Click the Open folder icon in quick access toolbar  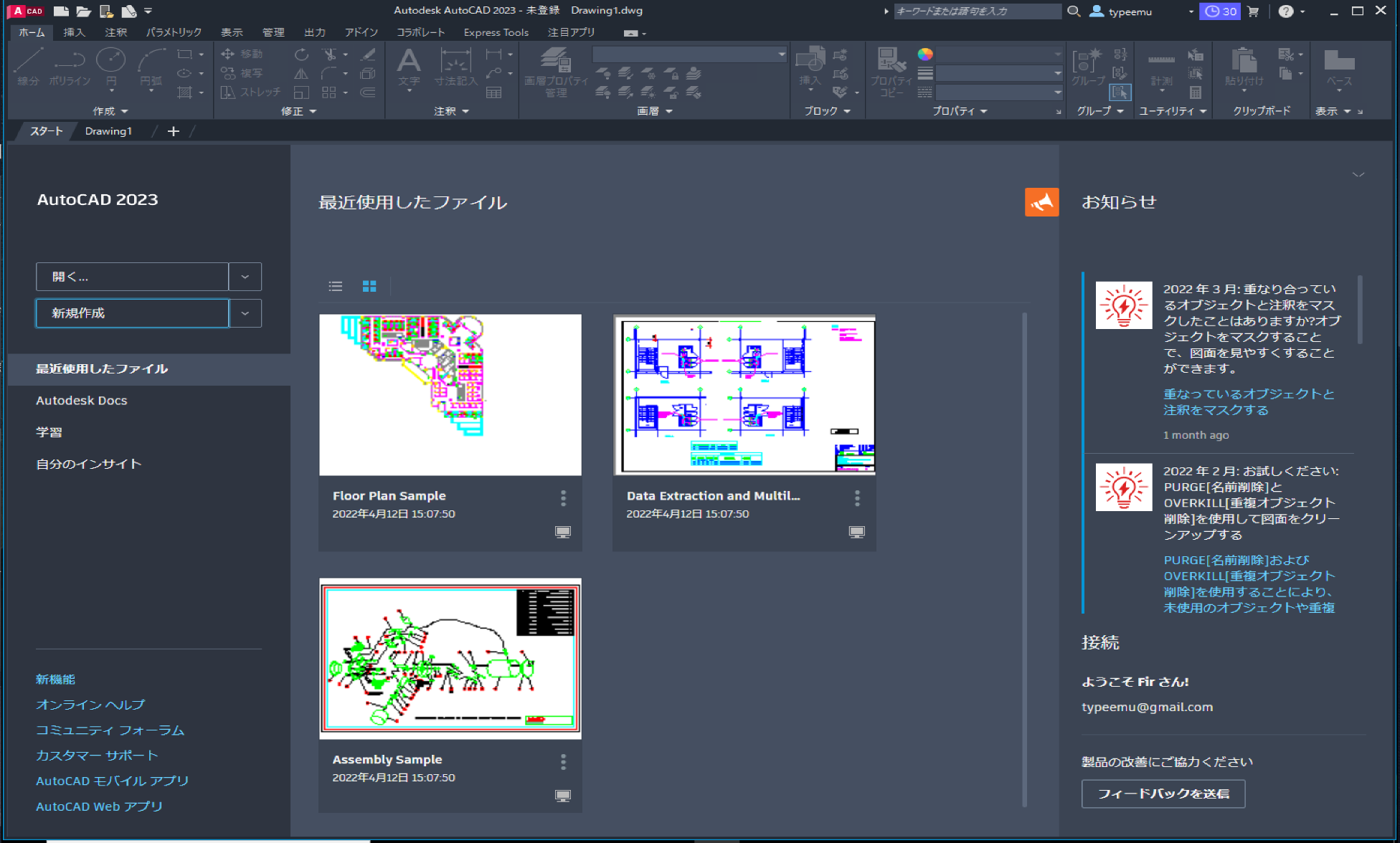[x=84, y=11]
